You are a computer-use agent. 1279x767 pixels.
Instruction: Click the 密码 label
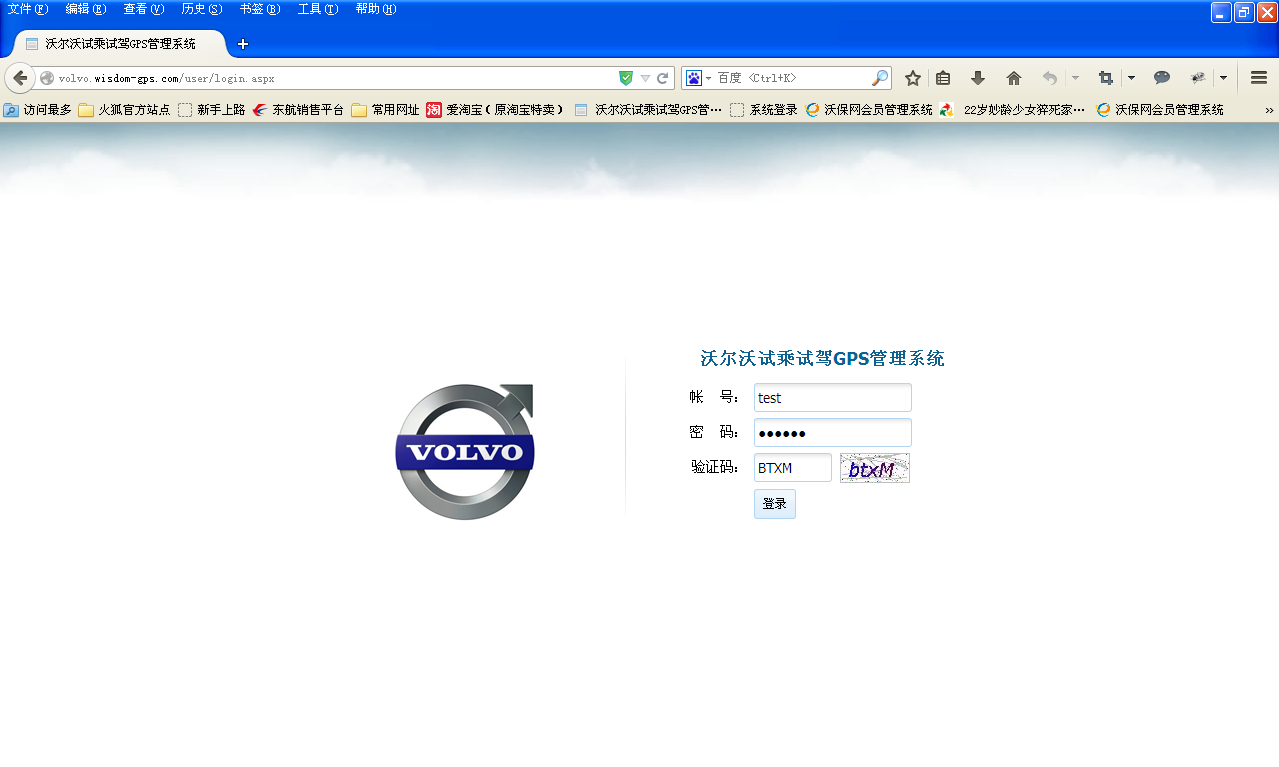coord(714,433)
